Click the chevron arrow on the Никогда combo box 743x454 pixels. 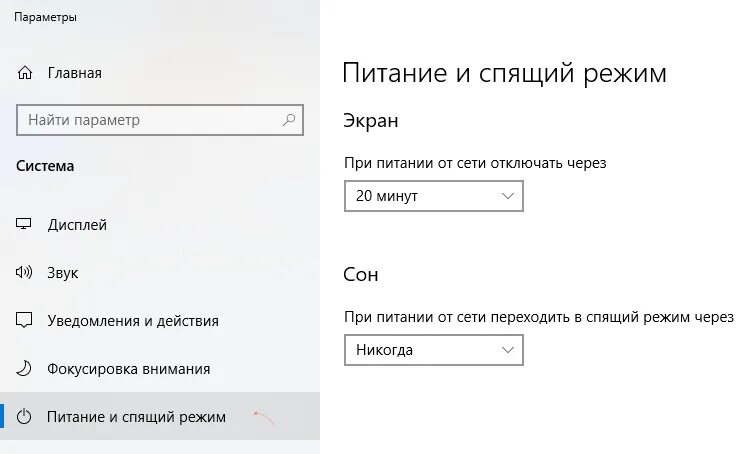(507, 350)
